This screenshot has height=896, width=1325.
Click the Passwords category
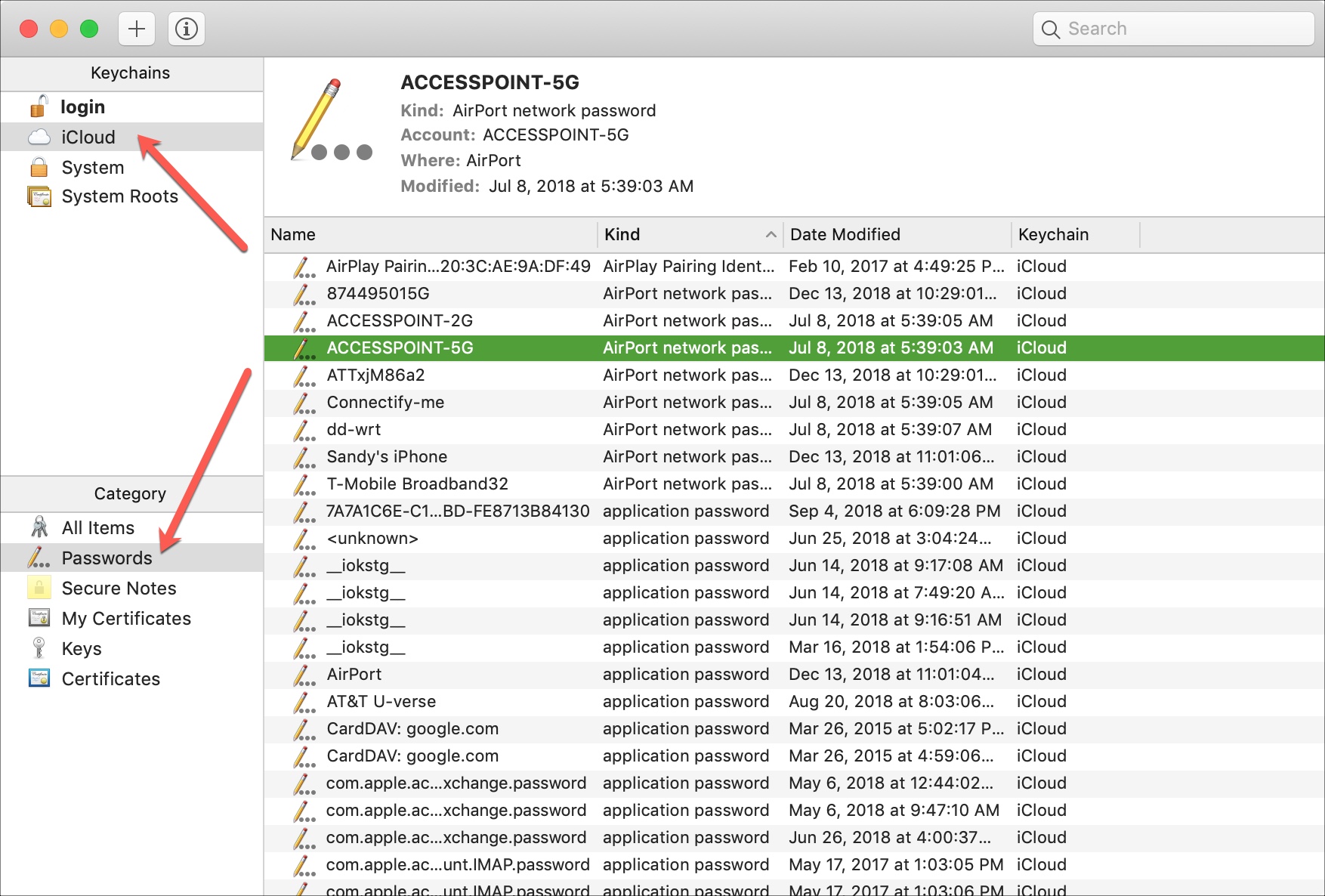click(107, 558)
